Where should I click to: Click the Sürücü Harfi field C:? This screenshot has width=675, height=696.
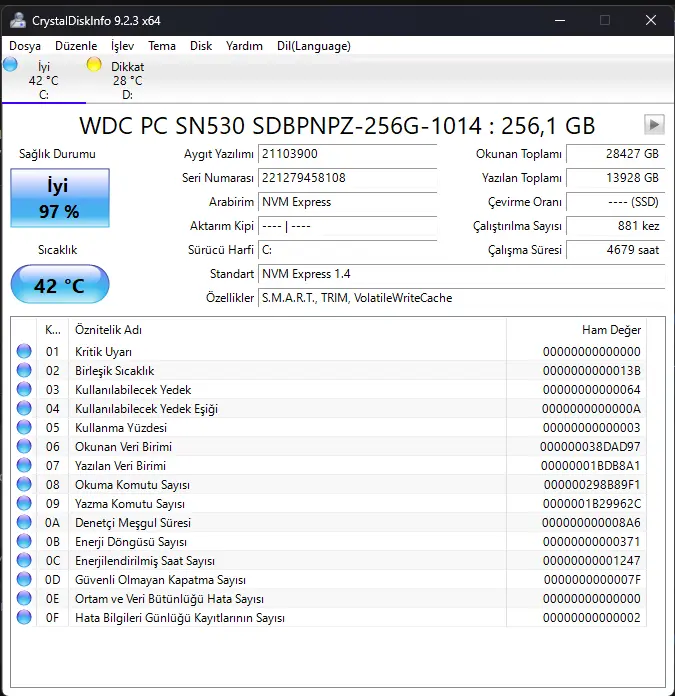347,250
